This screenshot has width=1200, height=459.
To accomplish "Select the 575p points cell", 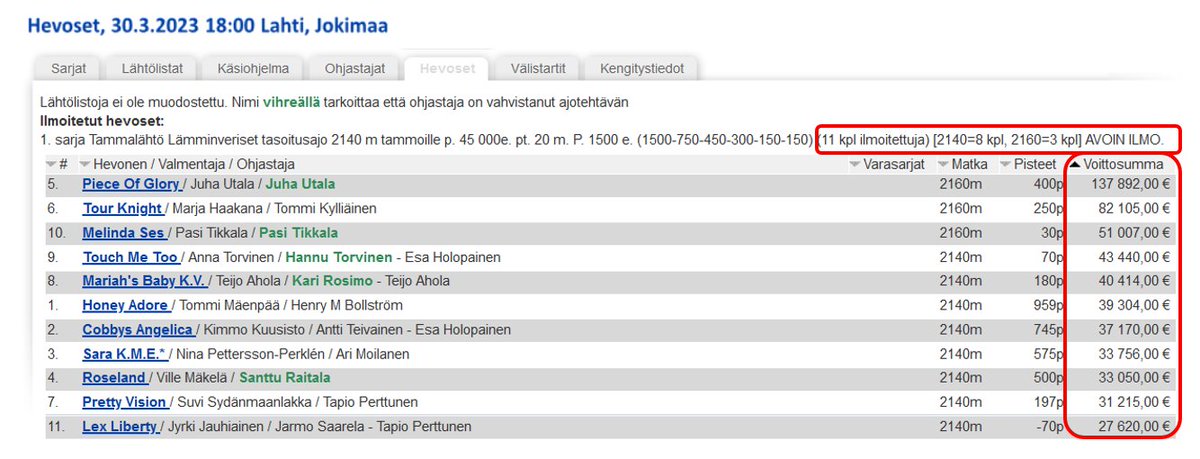I will pyautogui.click(x=1047, y=354).
